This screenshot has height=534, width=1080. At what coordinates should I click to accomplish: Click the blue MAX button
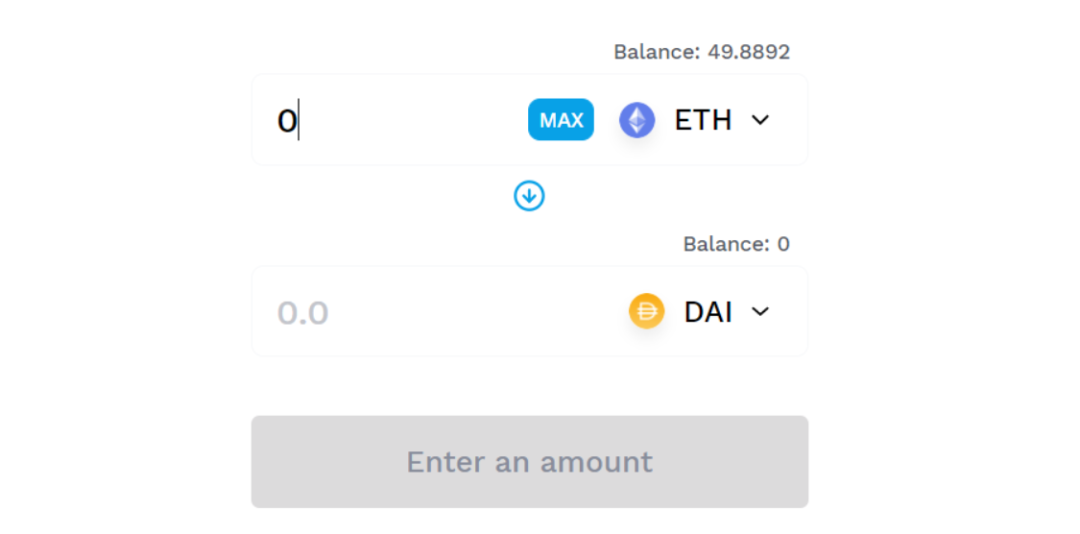(561, 120)
